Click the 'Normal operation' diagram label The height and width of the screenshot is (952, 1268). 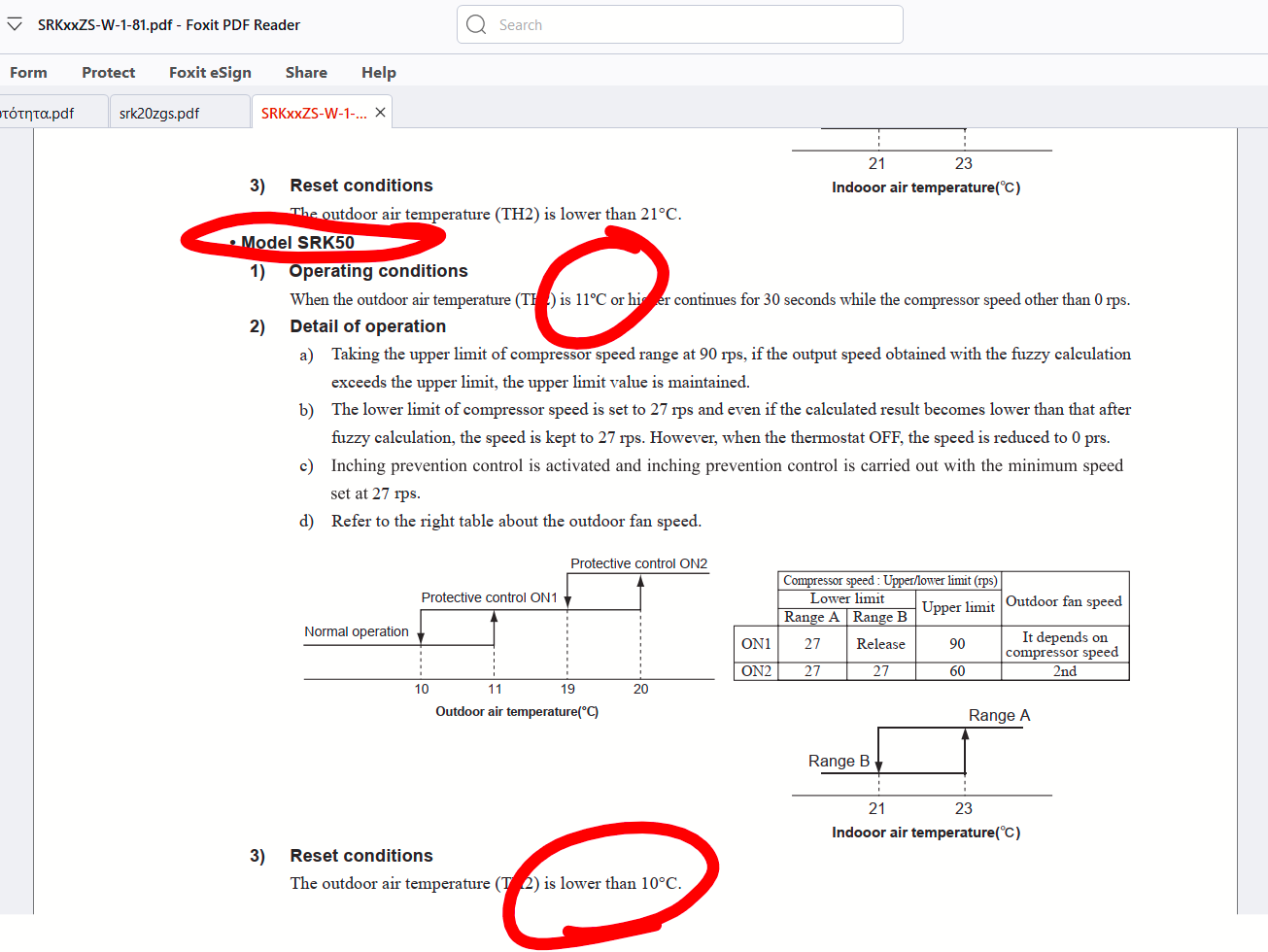[357, 631]
